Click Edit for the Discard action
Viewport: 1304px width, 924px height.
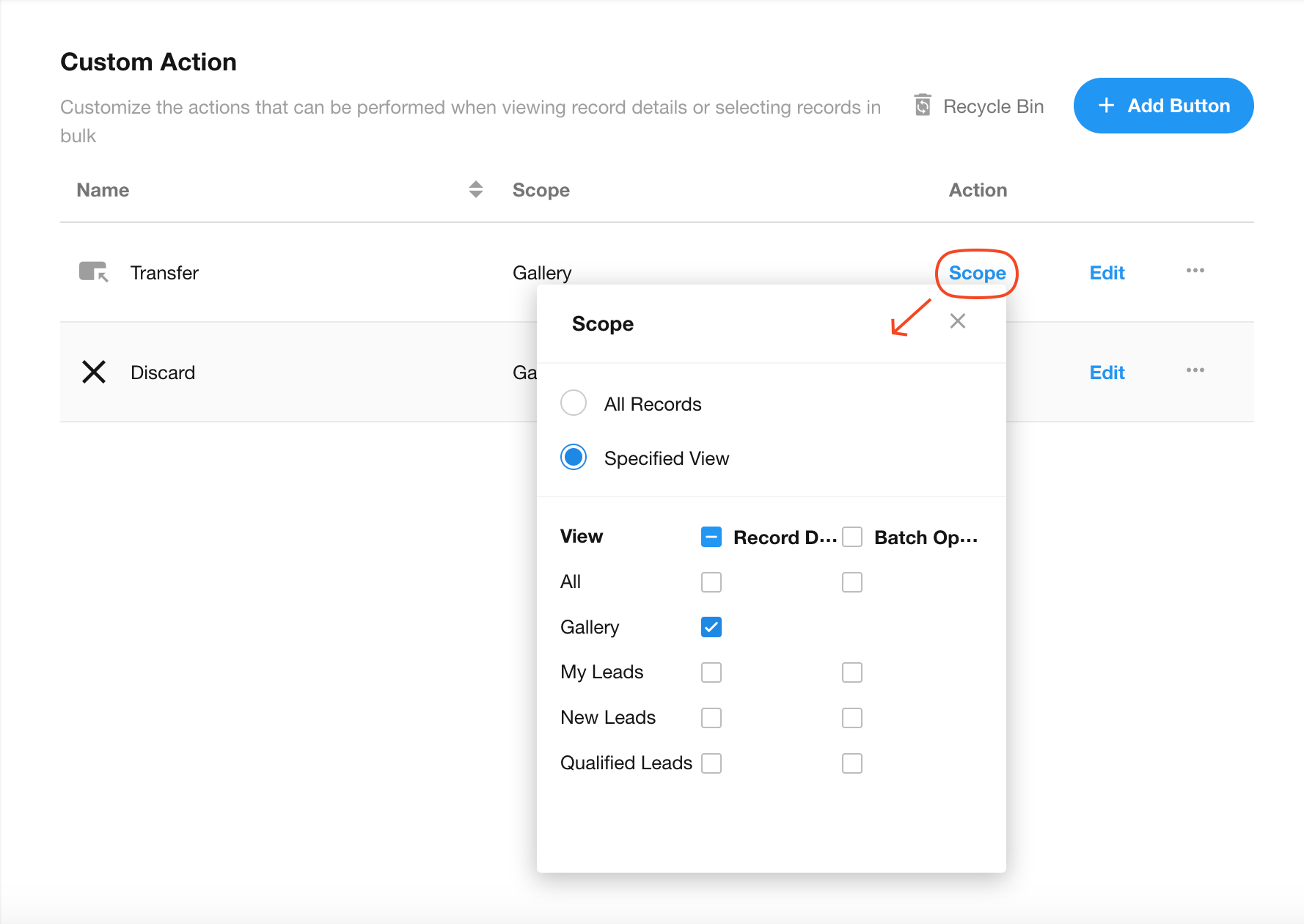click(1107, 373)
